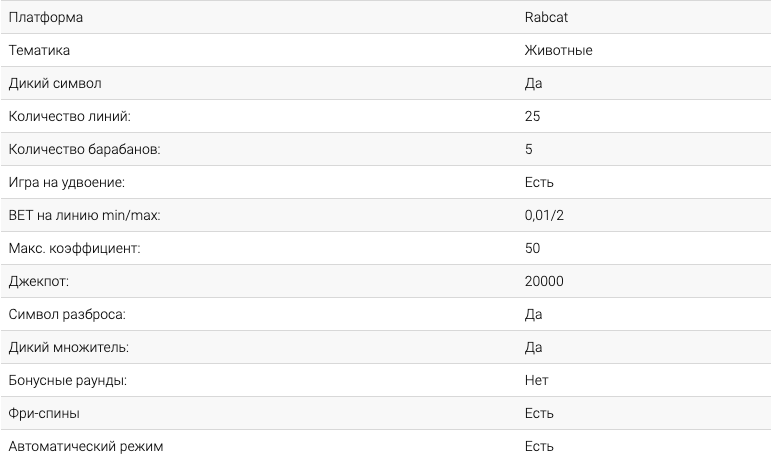The image size is (773, 465).
Task: Select the "Rabcat" platform value
Action: [546, 17]
